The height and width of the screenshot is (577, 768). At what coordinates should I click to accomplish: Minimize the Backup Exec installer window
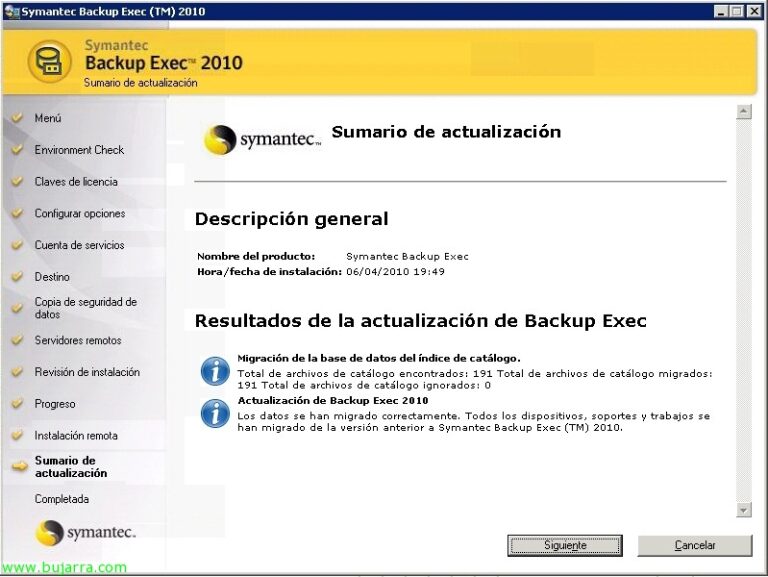pyautogui.click(x=720, y=11)
